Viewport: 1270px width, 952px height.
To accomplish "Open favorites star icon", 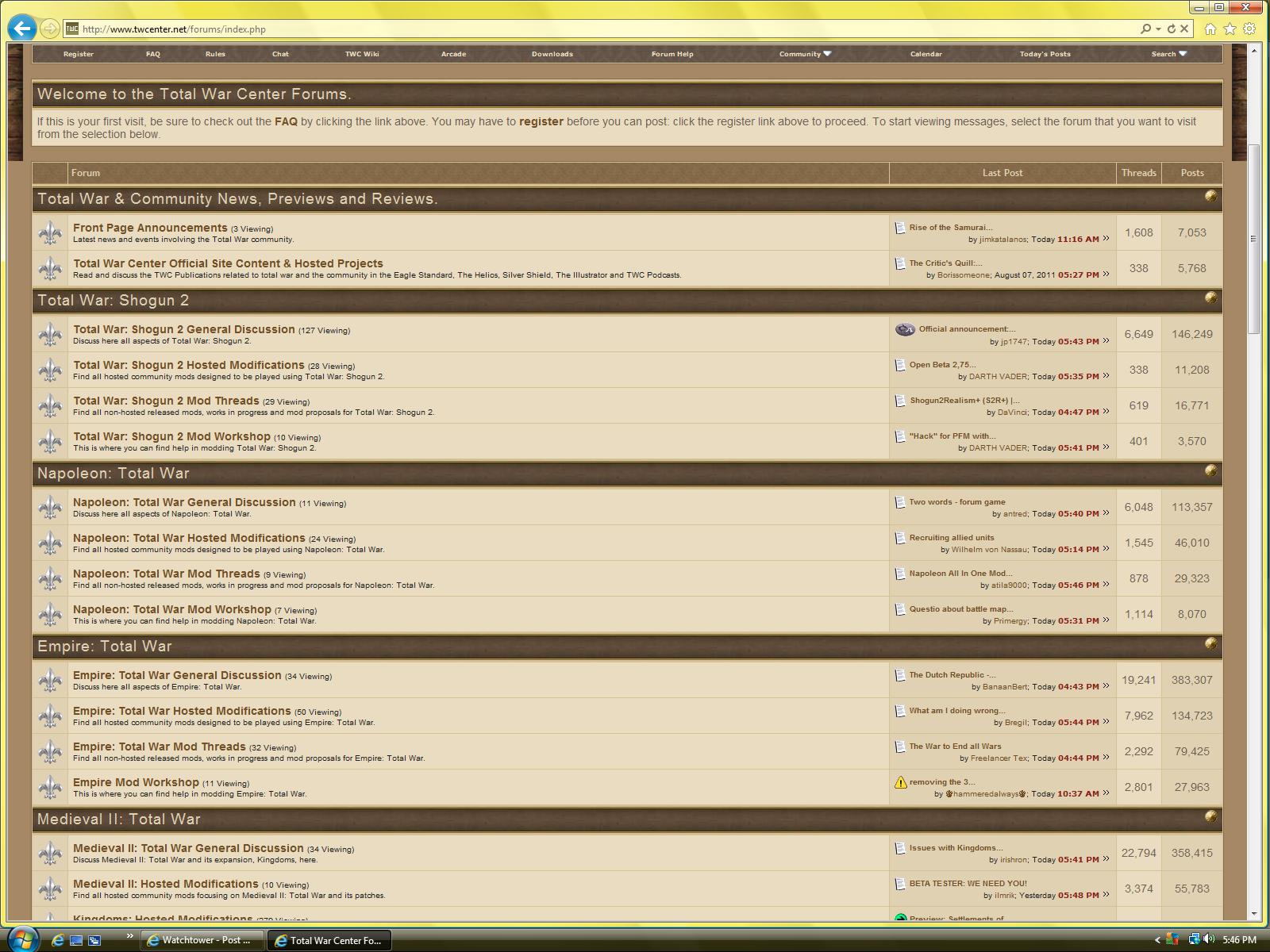I will 1230,29.
